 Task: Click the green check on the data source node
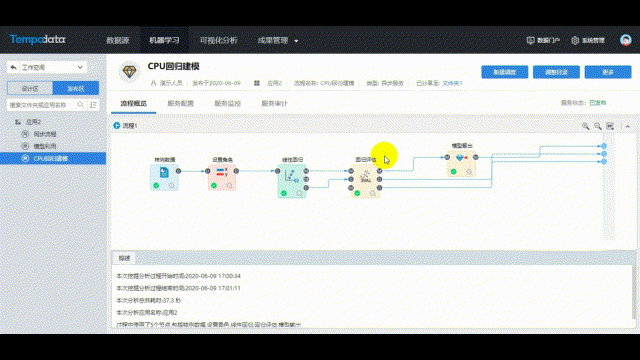[156, 186]
